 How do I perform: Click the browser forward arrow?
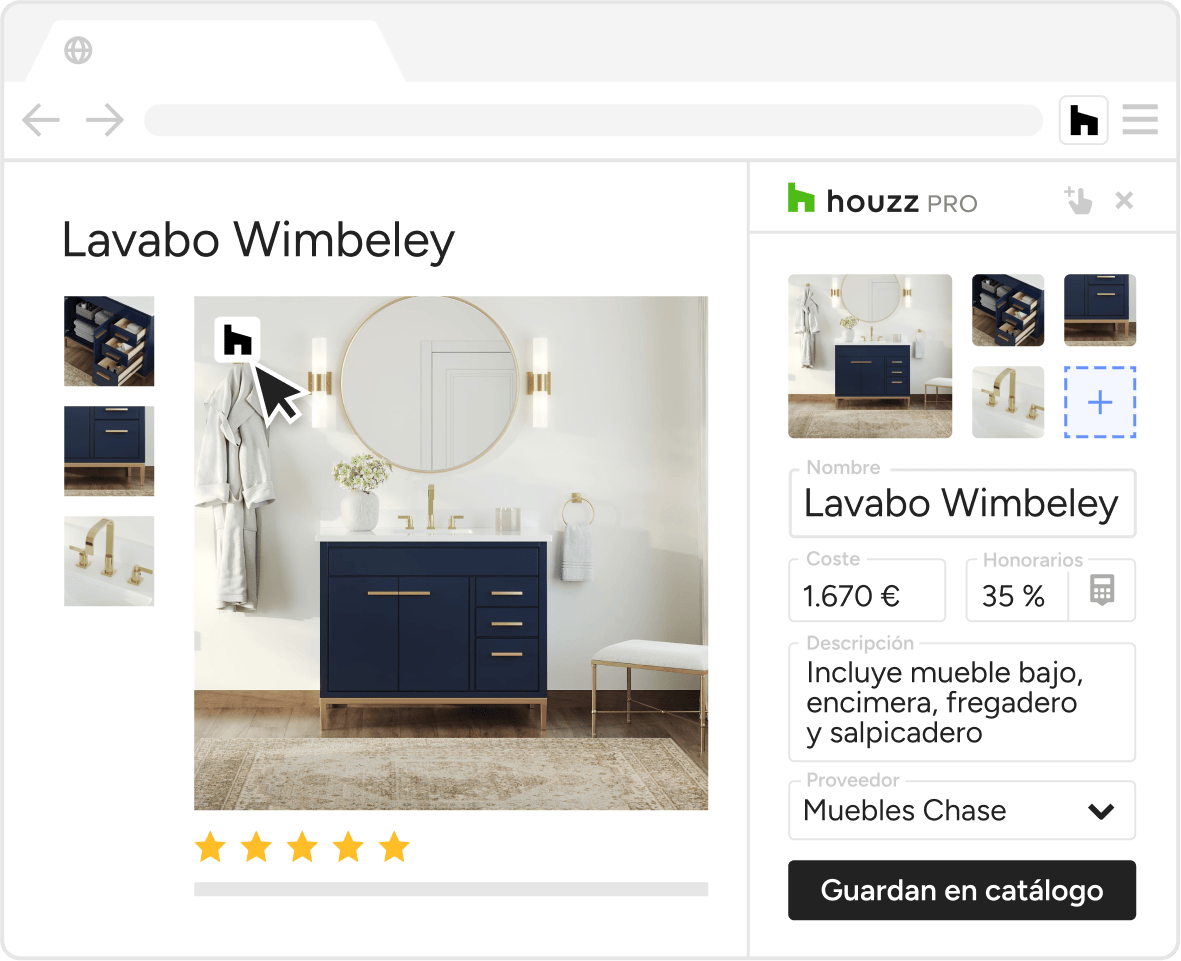pos(105,120)
